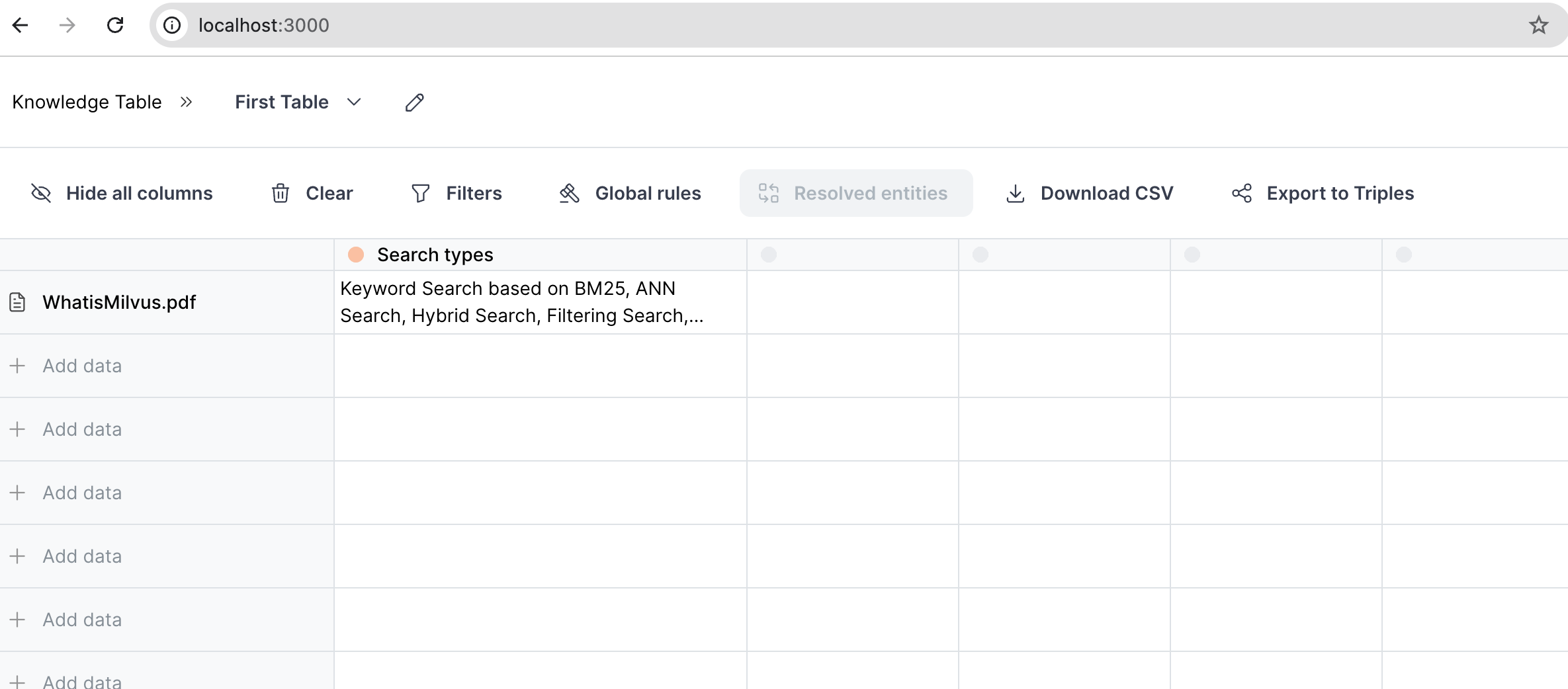Open the Search types column header
Viewport: 1568px width, 689px height.
pyautogui.click(x=435, y=255)
